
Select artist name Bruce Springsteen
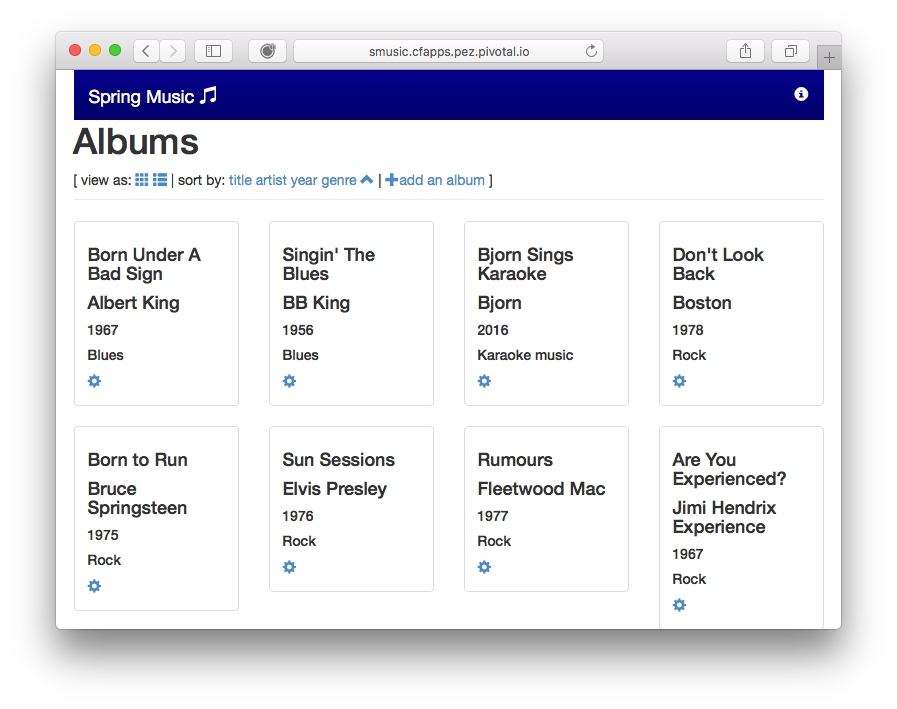point(137,498)
